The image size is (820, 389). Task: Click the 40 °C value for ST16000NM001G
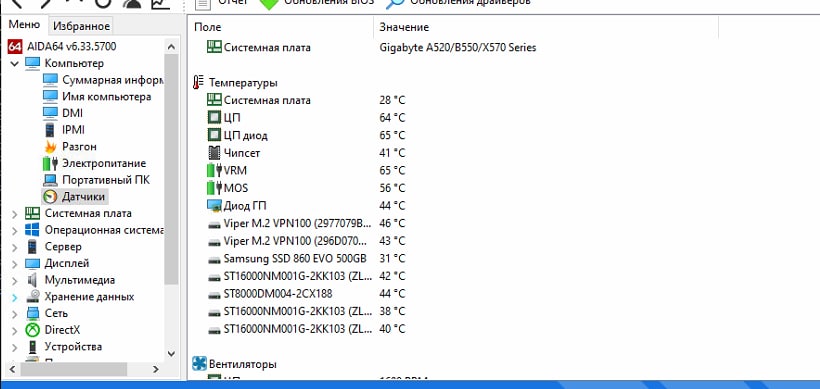(392, 329)
